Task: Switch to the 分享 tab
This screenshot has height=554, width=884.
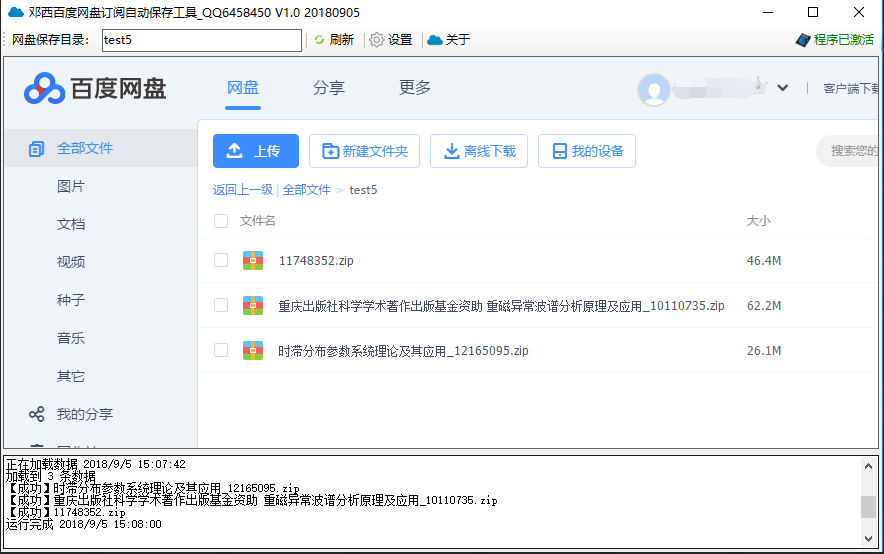Action: tap(329, 88)
